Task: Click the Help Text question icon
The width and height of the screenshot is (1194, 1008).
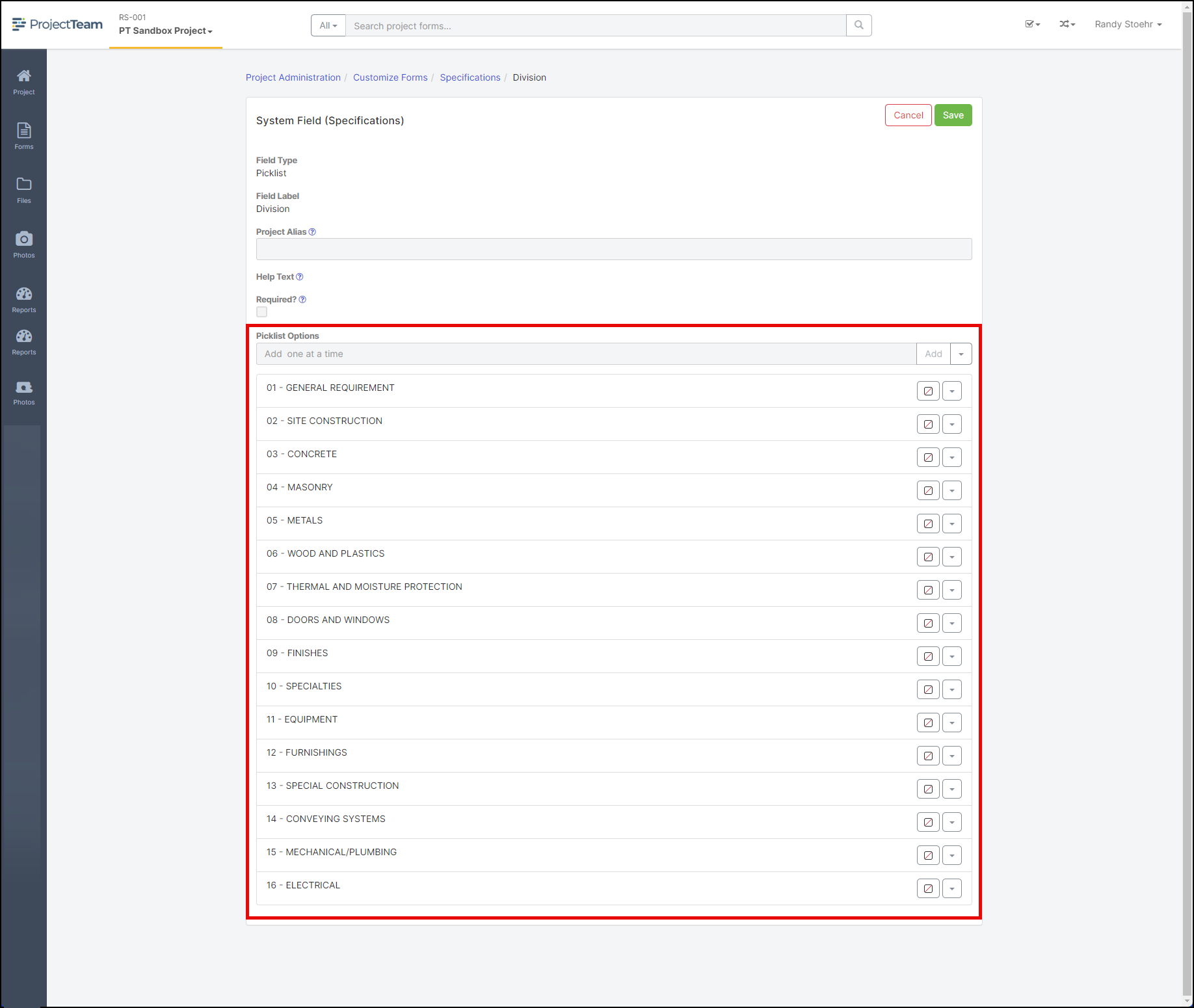Action: click(300, 277)
